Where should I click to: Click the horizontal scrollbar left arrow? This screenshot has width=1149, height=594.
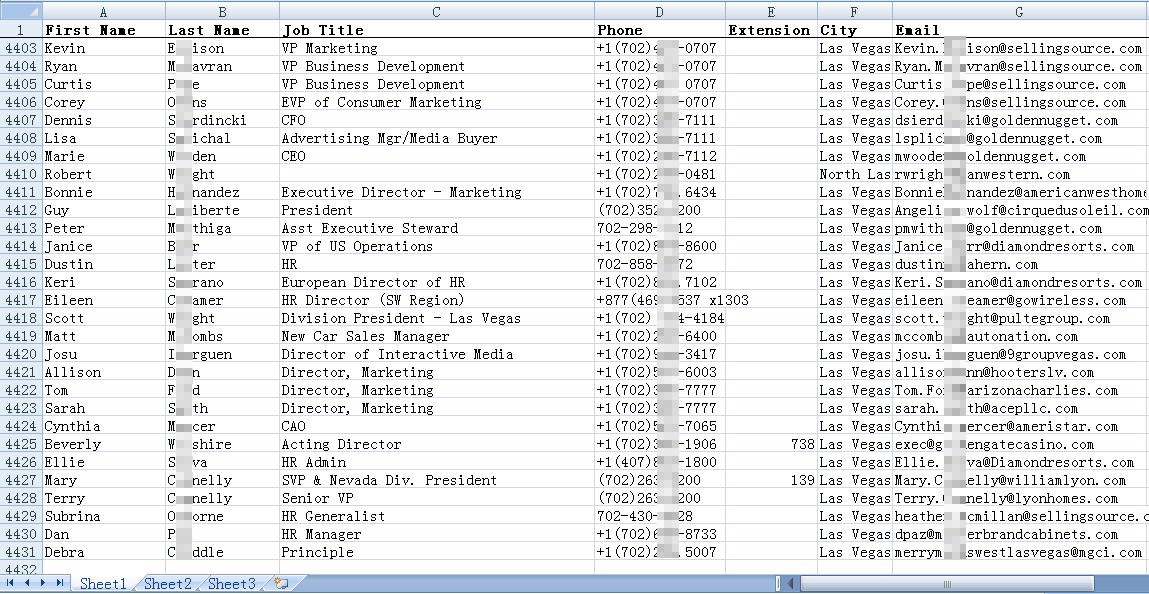(x=790, y=583)
